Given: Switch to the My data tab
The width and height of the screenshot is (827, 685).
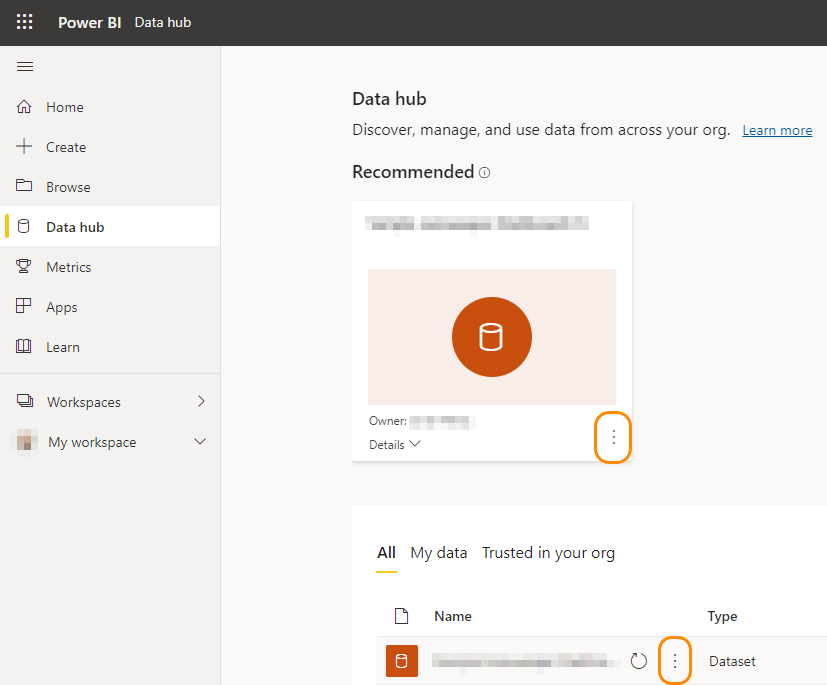Looking at the screenshot, I should point(439,553).
